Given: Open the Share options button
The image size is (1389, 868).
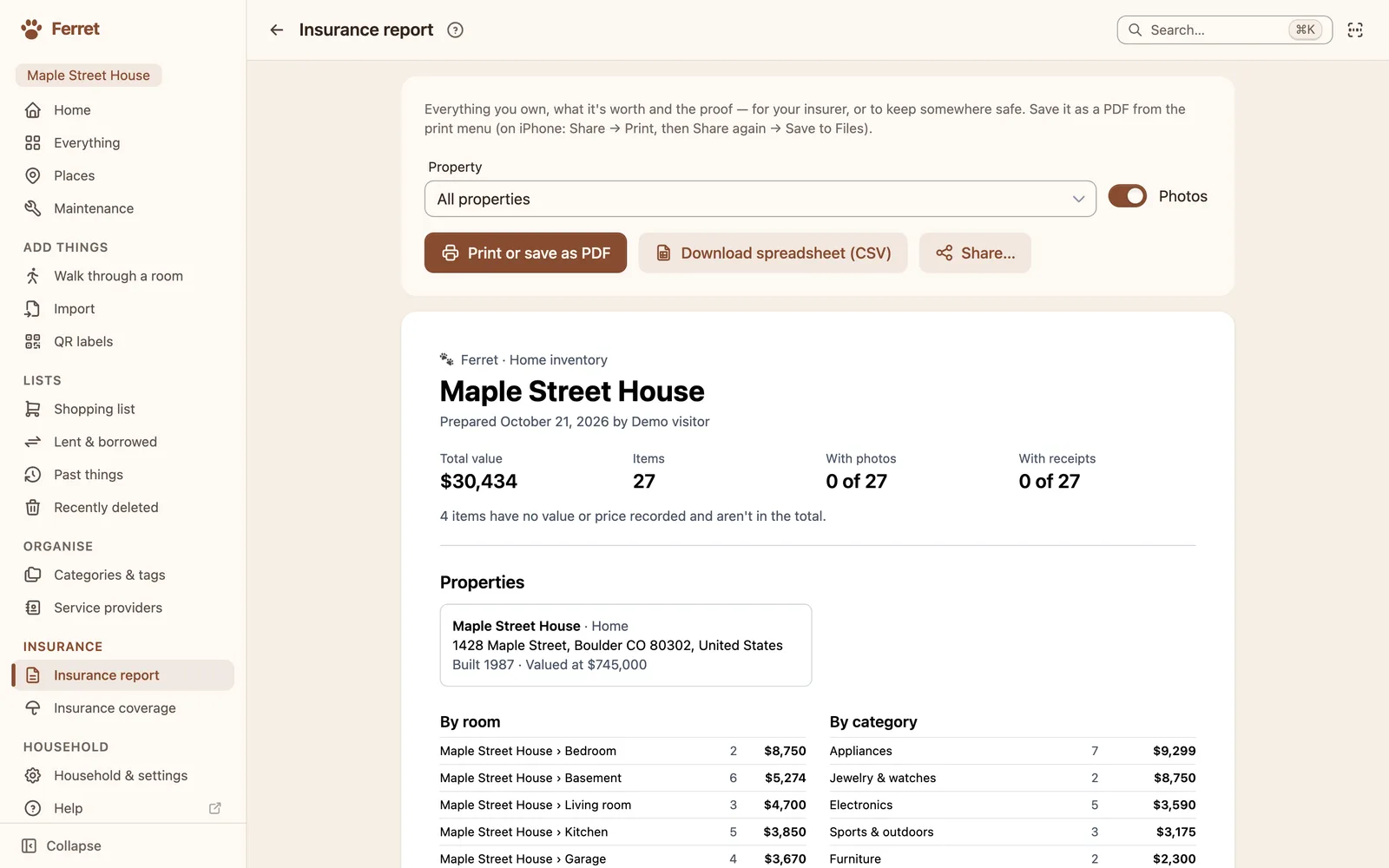Looking at the screenshot, I should pyautogui.click(x=975, y=253).
